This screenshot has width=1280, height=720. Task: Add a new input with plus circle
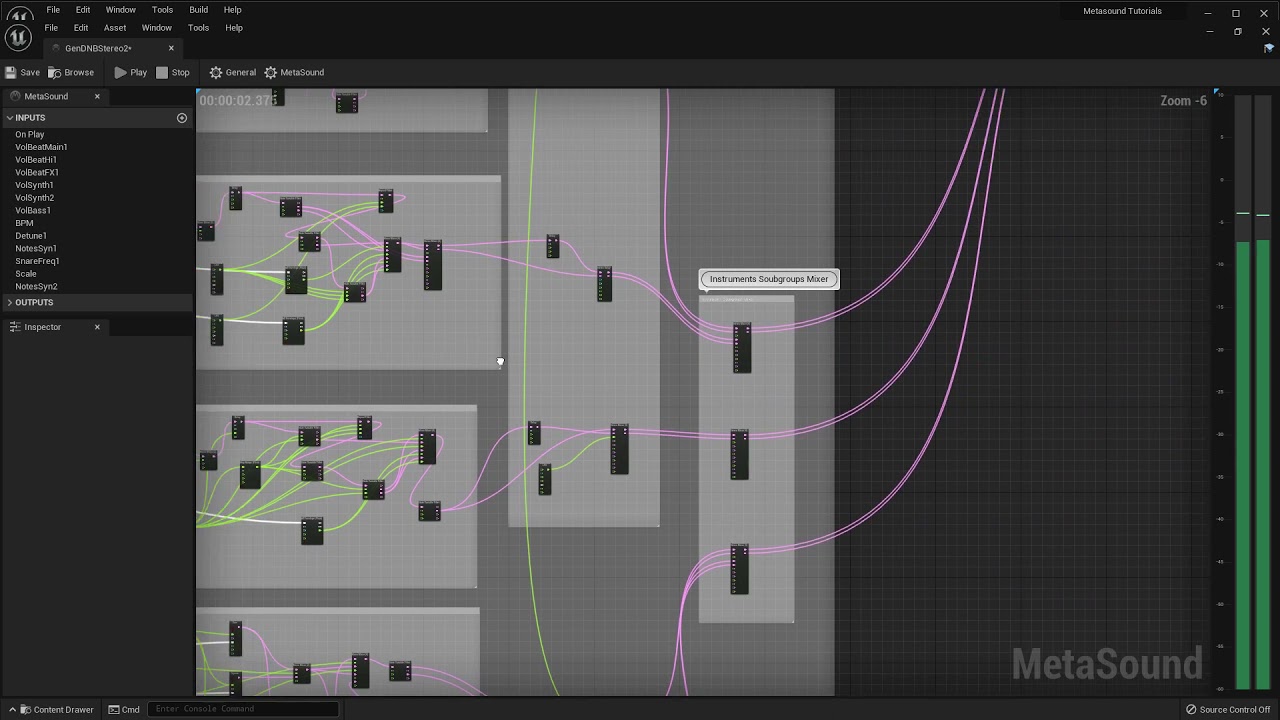[x=182, y=118]
